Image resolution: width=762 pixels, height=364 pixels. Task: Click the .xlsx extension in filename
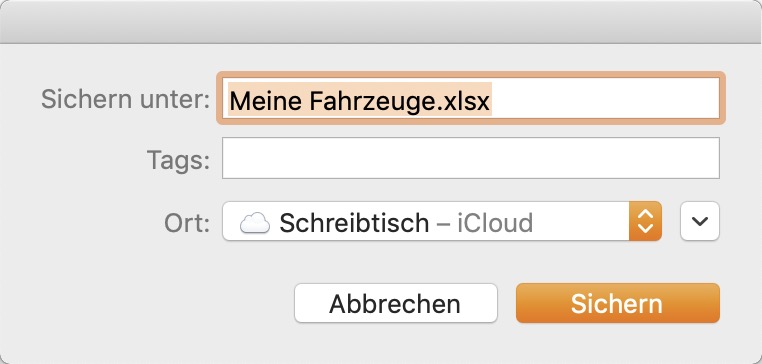pyautogui.click(x=466, y=100)
